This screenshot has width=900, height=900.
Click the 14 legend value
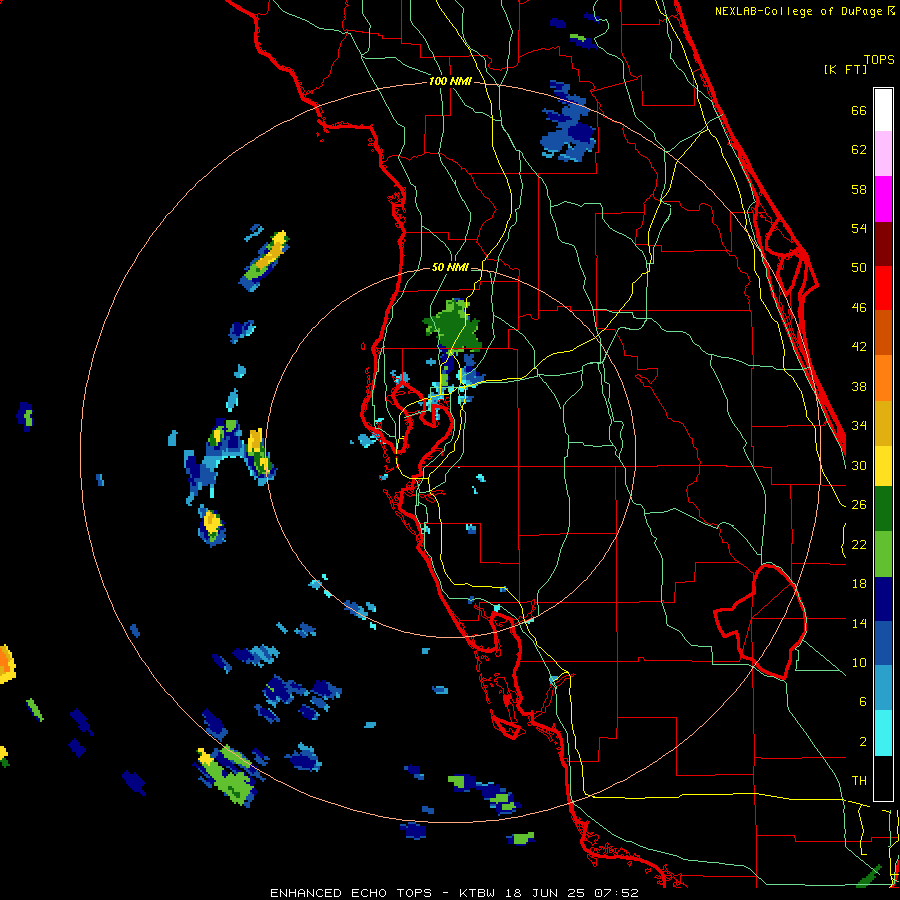point(859,623)
